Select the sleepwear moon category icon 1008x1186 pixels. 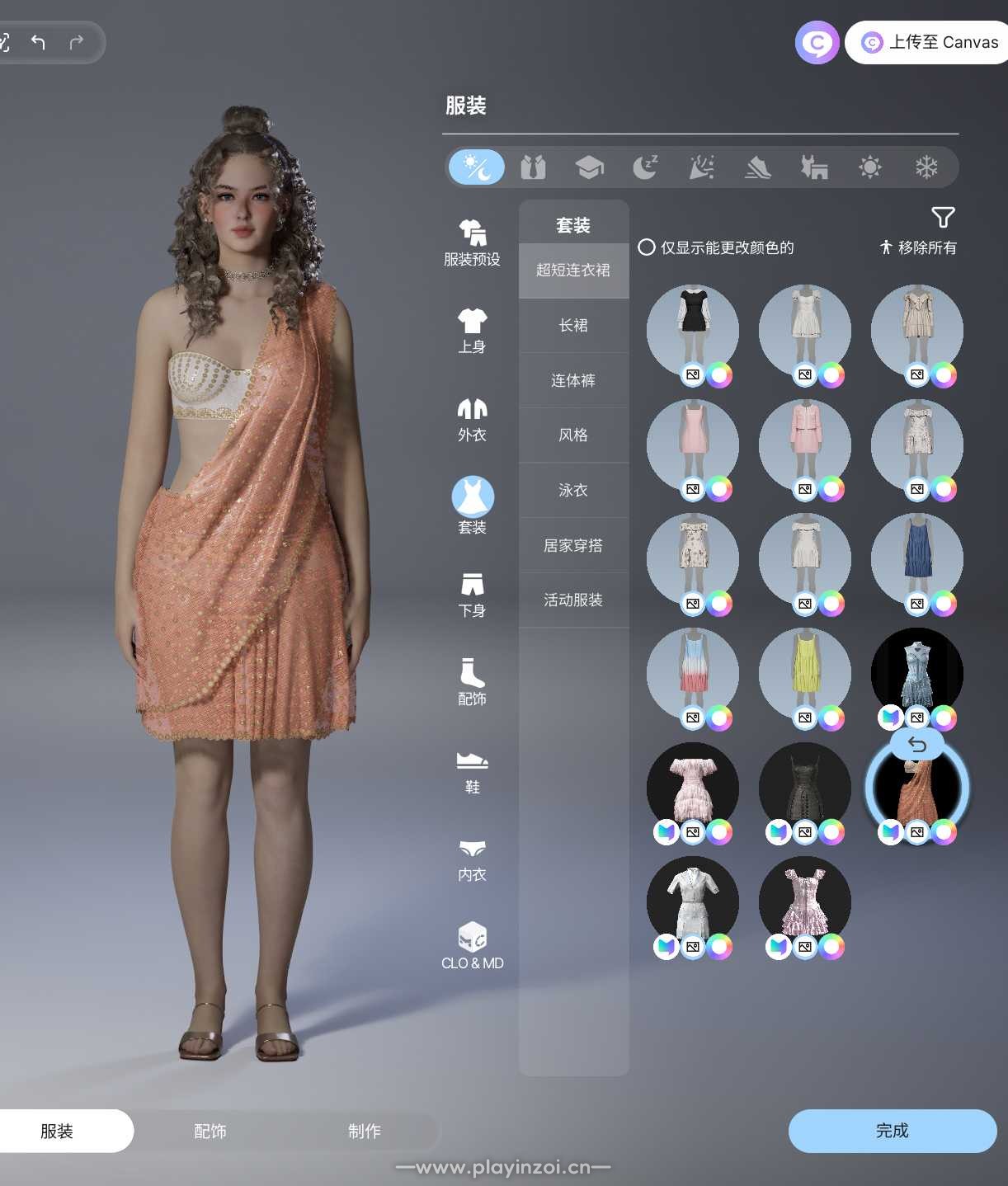(645, 167)
